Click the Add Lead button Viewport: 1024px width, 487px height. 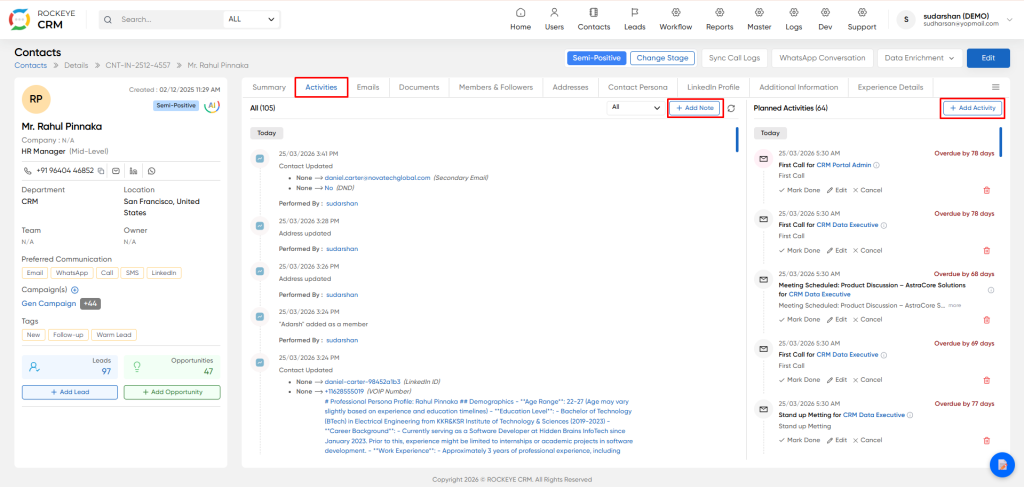click(70, 392)
